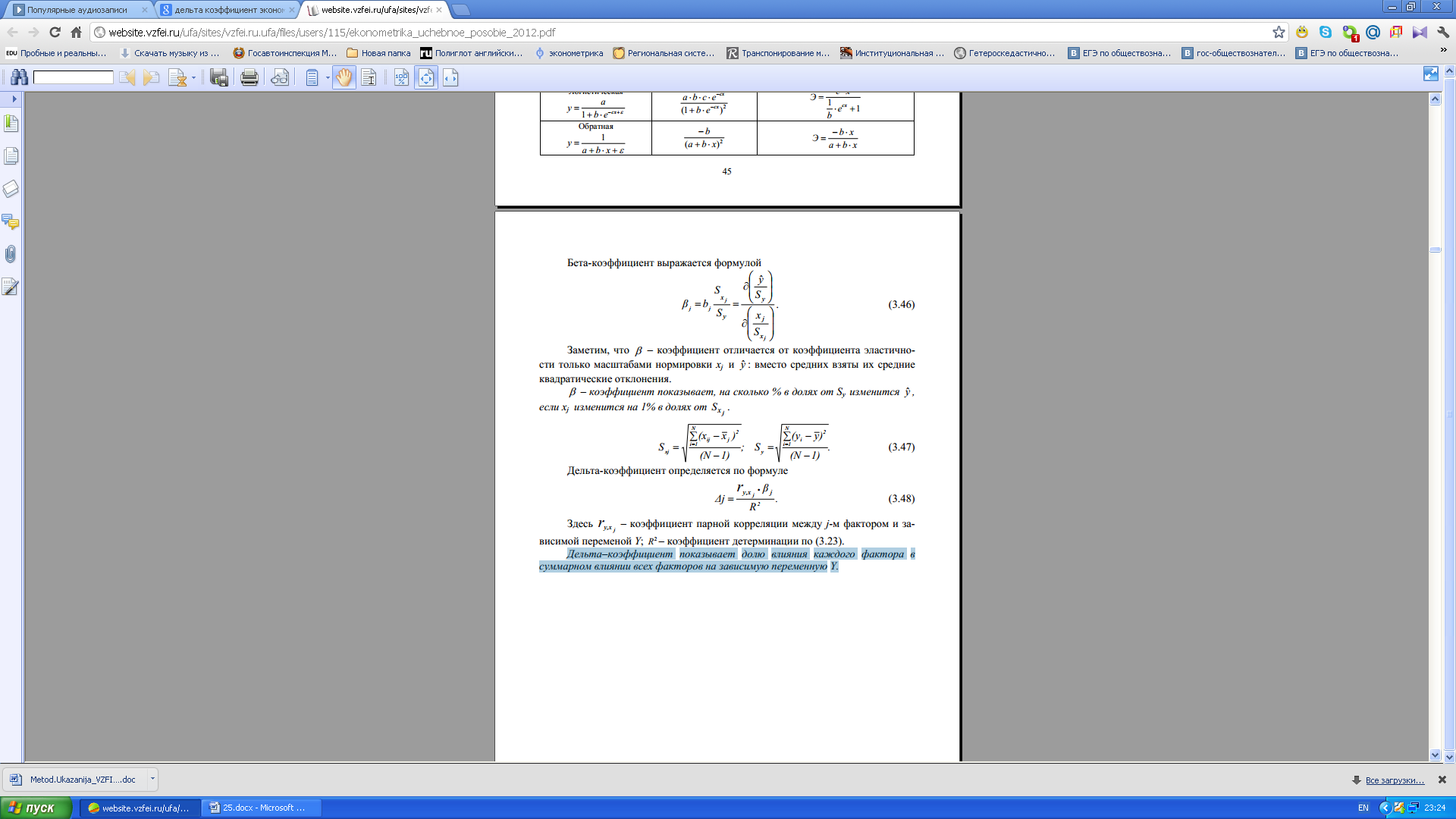Open Госавтоинспекция bookmark
The image size is (1456, 819).
284,53
